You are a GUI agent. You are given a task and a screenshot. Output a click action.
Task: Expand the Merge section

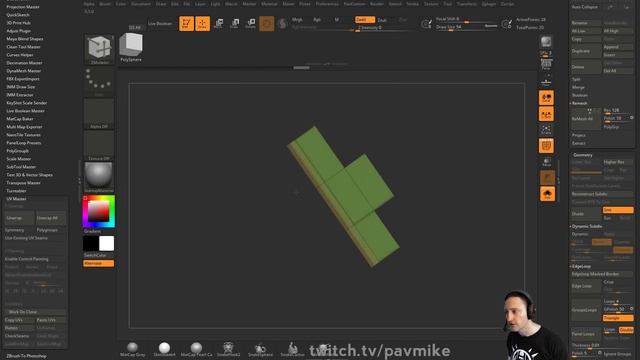pos(578,87)
